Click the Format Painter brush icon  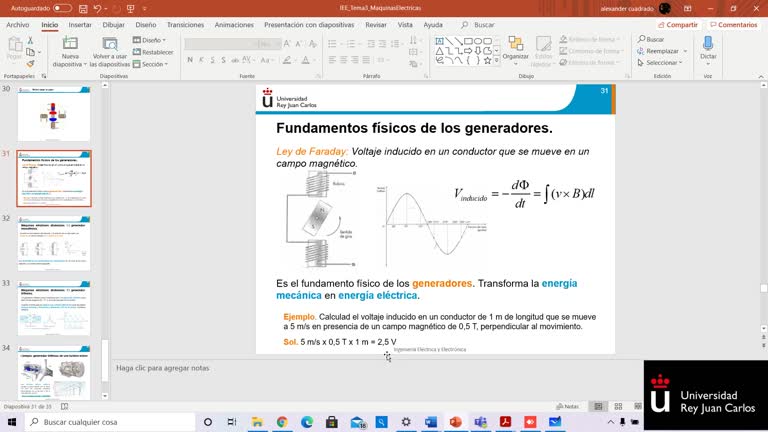coord(30,64)
